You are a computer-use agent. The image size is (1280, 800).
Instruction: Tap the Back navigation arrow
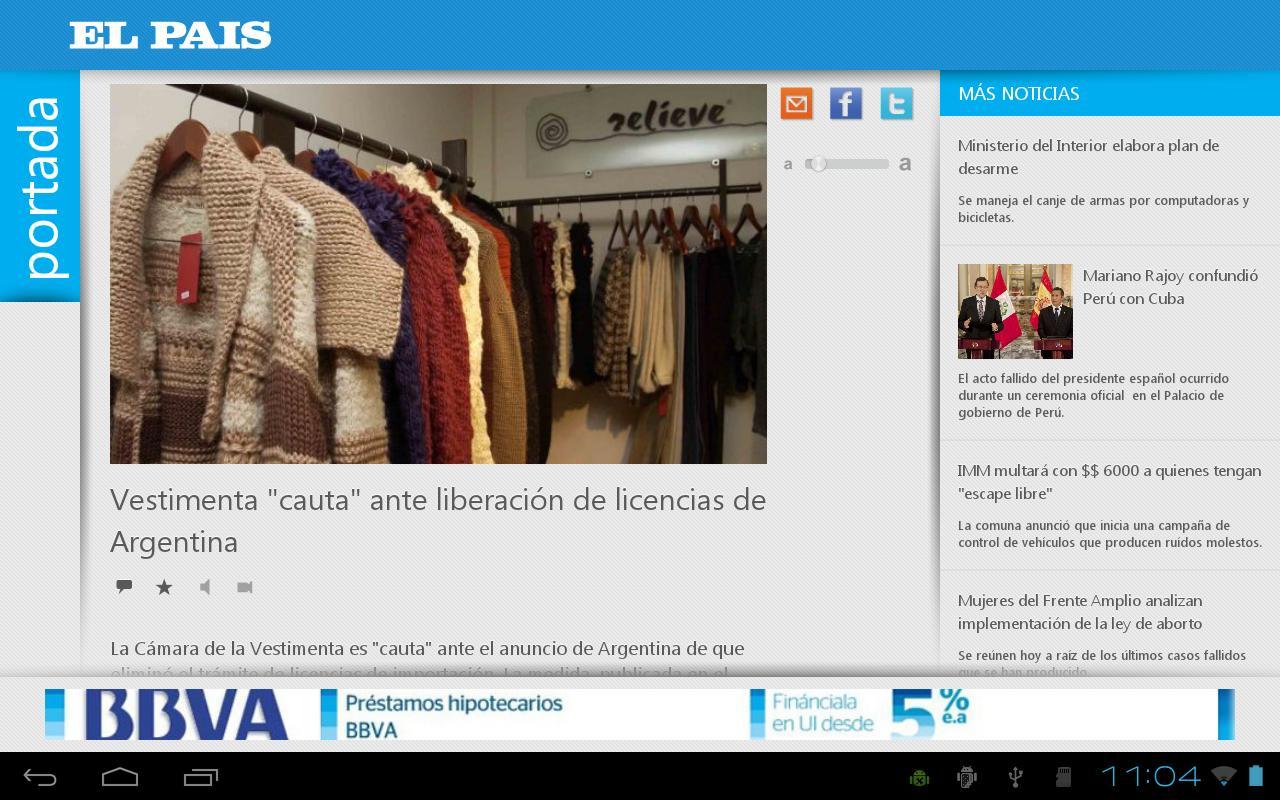click(x=40, y=775)
